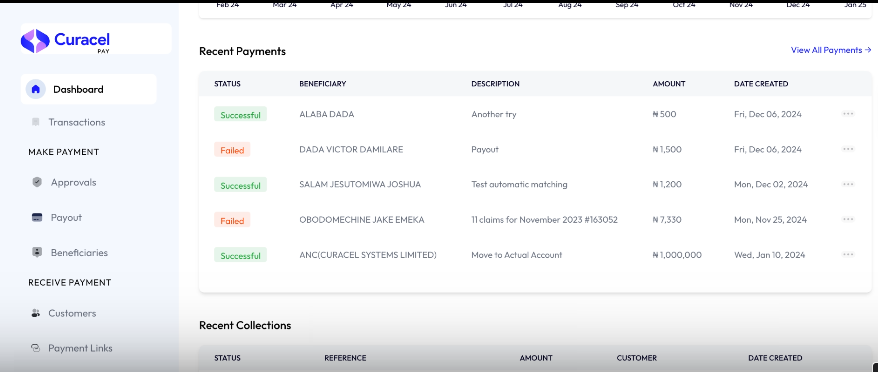Click Failed badge for OBODOMECHINE JAKE EMEKA

(232, 221)
